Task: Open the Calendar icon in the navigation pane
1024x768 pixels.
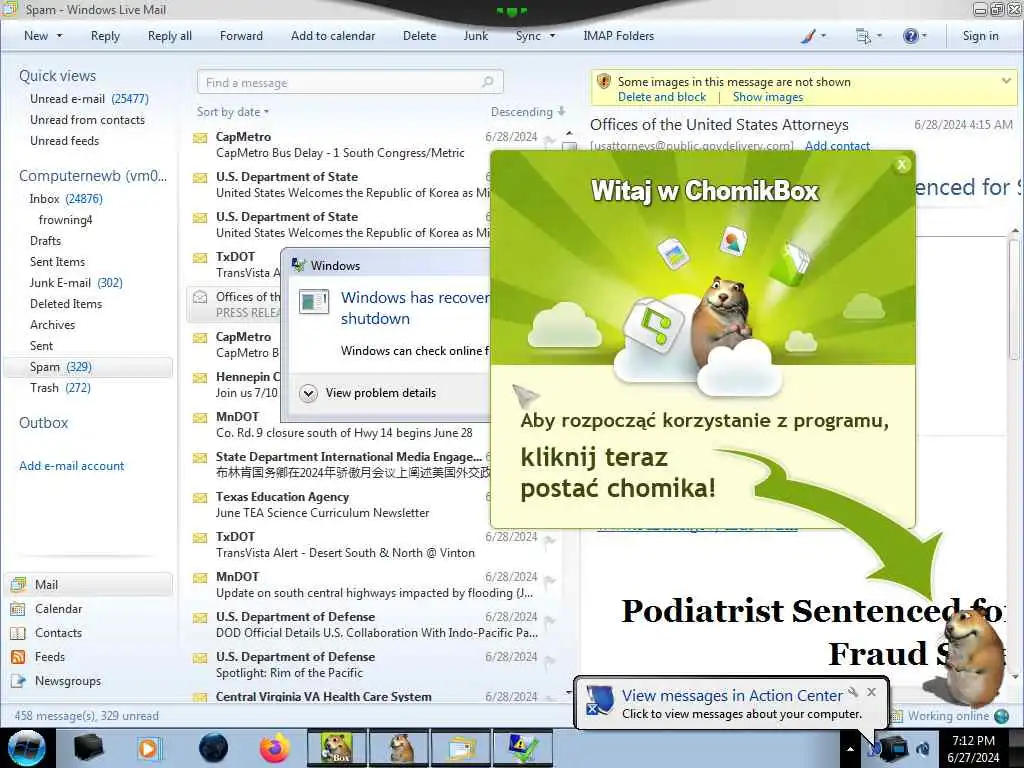Action: coord(18,609)
